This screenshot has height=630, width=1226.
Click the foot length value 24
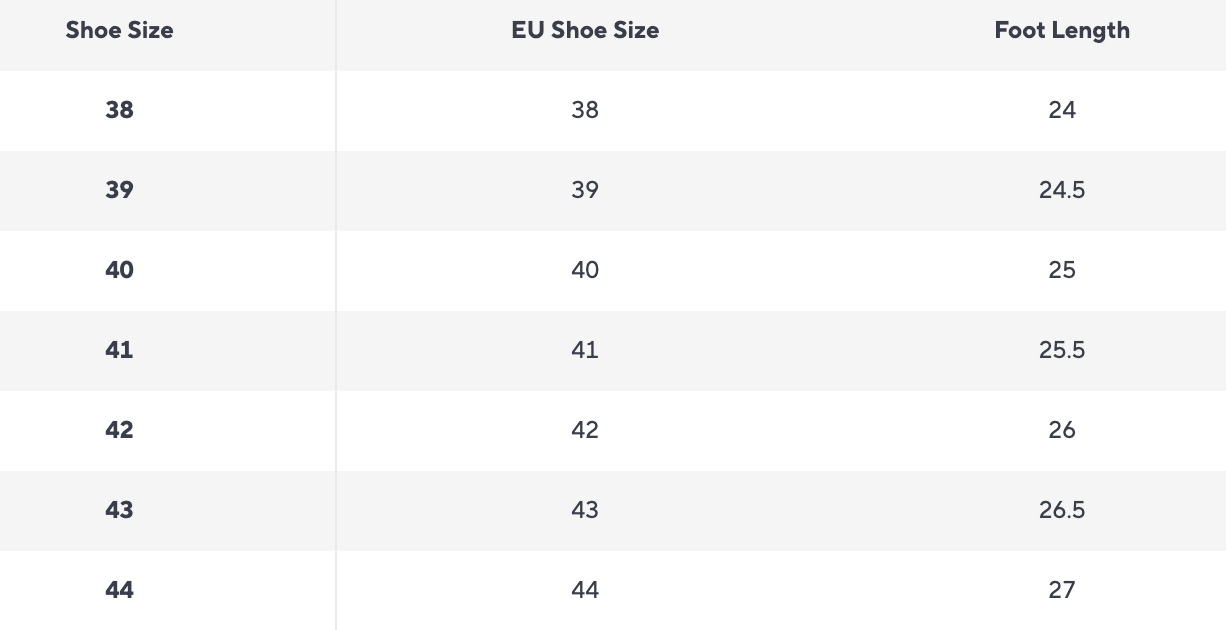click(x=1062, y=110)
